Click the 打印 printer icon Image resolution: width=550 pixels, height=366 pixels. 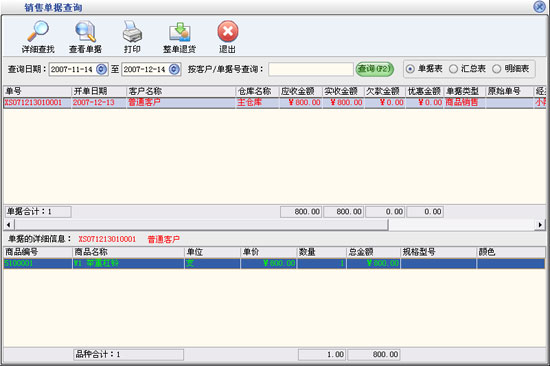click(132, 36)
